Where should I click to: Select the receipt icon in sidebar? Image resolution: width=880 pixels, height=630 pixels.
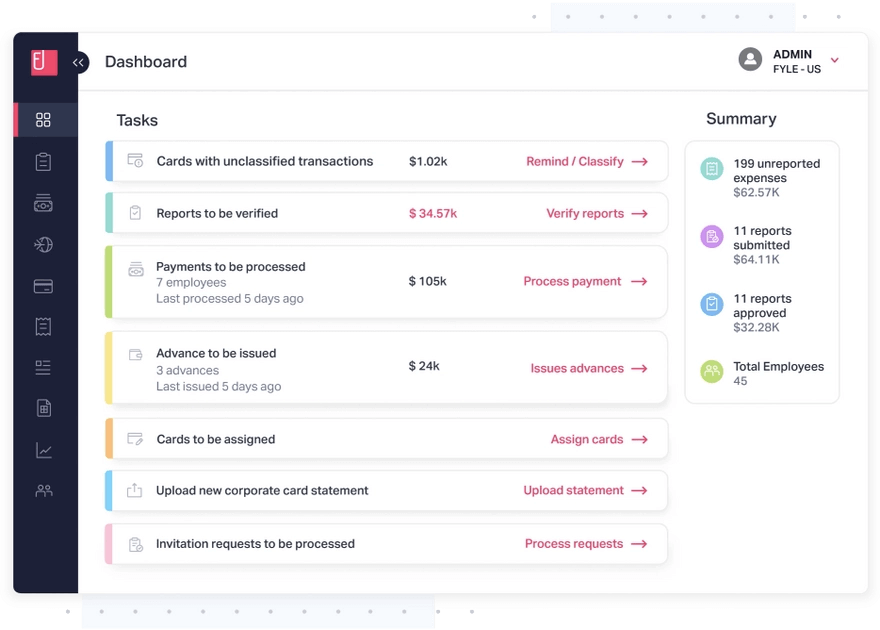pyautogui.click(x=43, y=327)
